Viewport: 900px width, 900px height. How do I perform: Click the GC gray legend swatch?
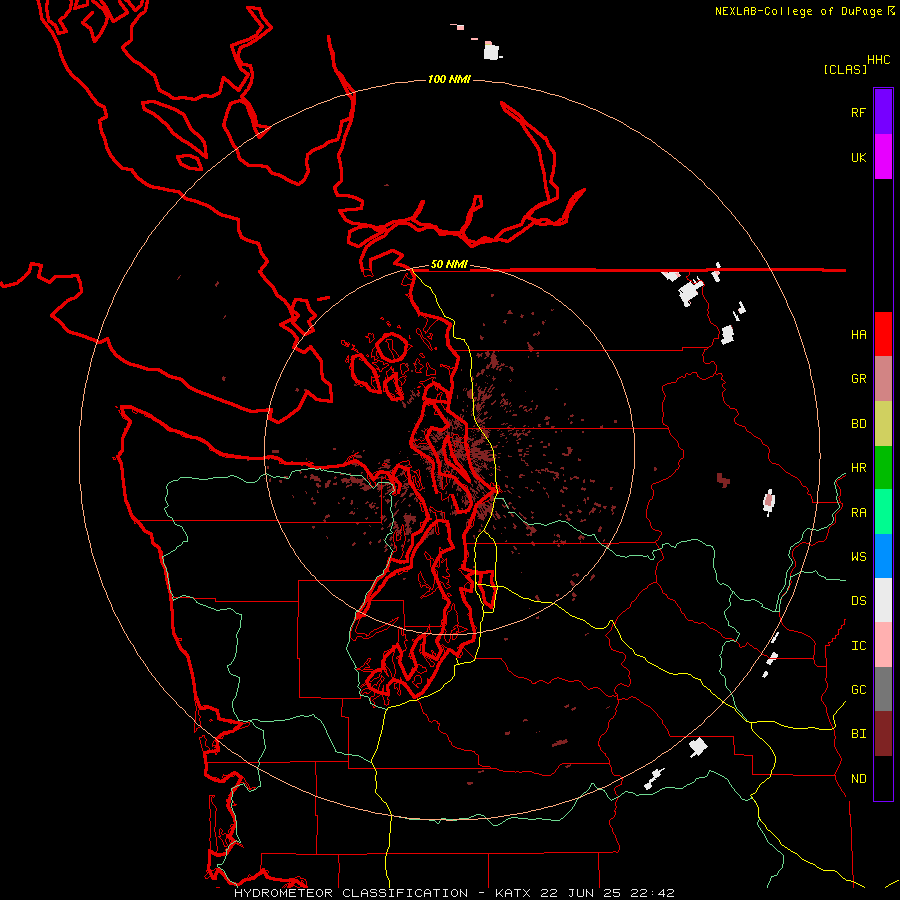883,689
